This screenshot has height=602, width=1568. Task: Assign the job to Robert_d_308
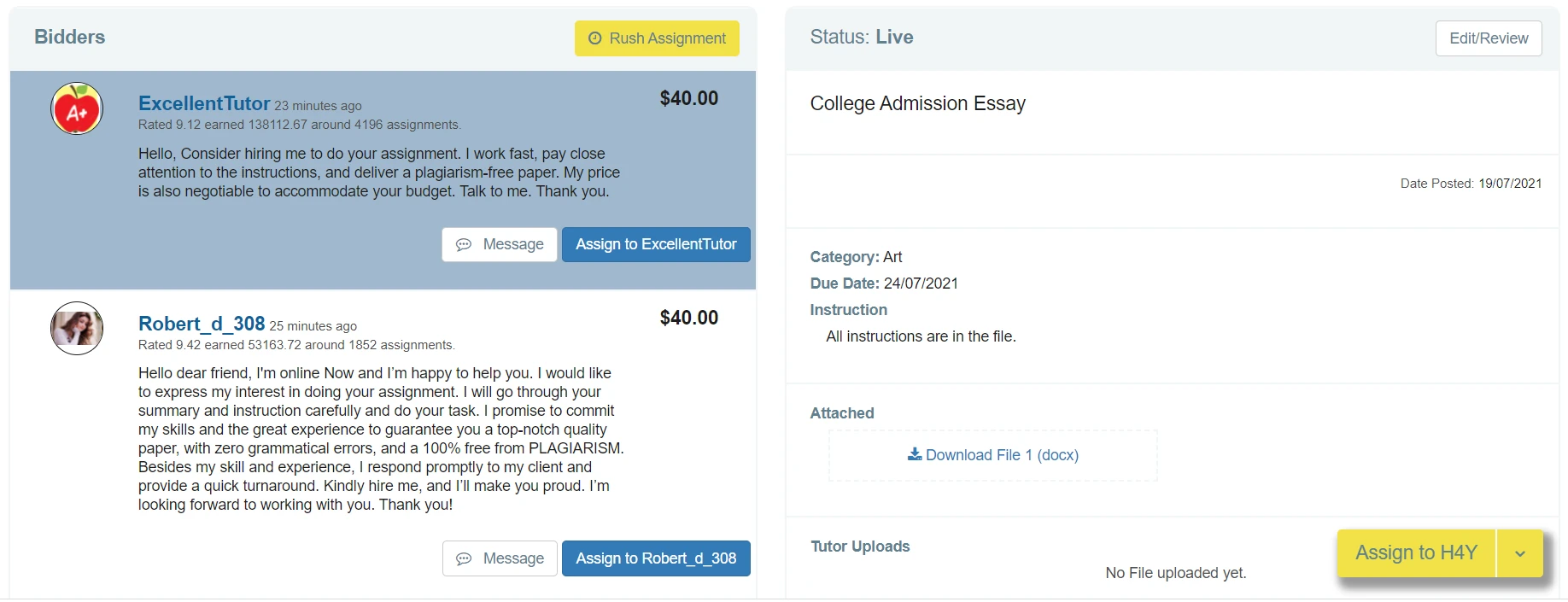pyautogui.click(x=656, y=558)
